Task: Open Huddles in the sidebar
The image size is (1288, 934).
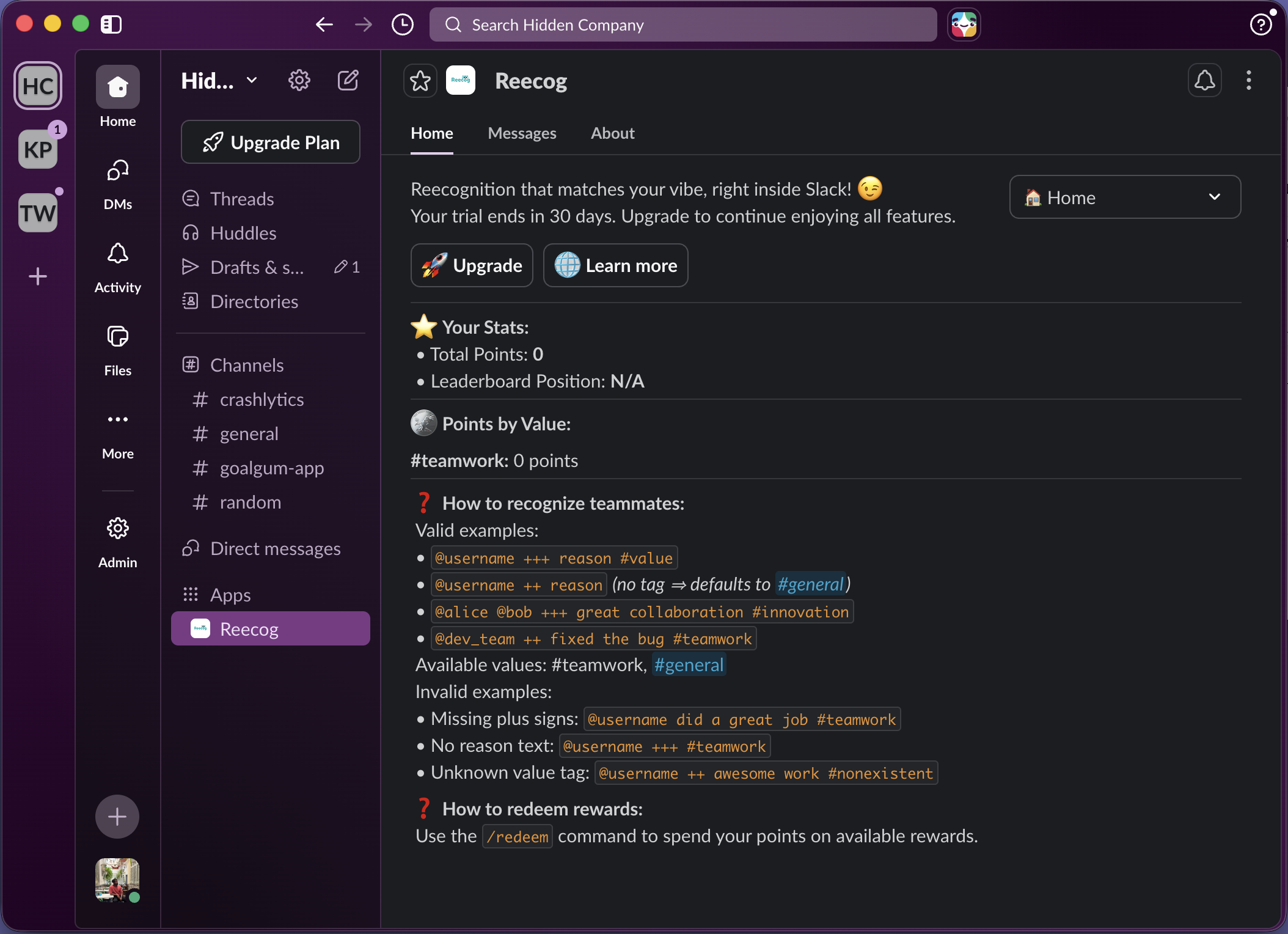Action: [271, 233]
